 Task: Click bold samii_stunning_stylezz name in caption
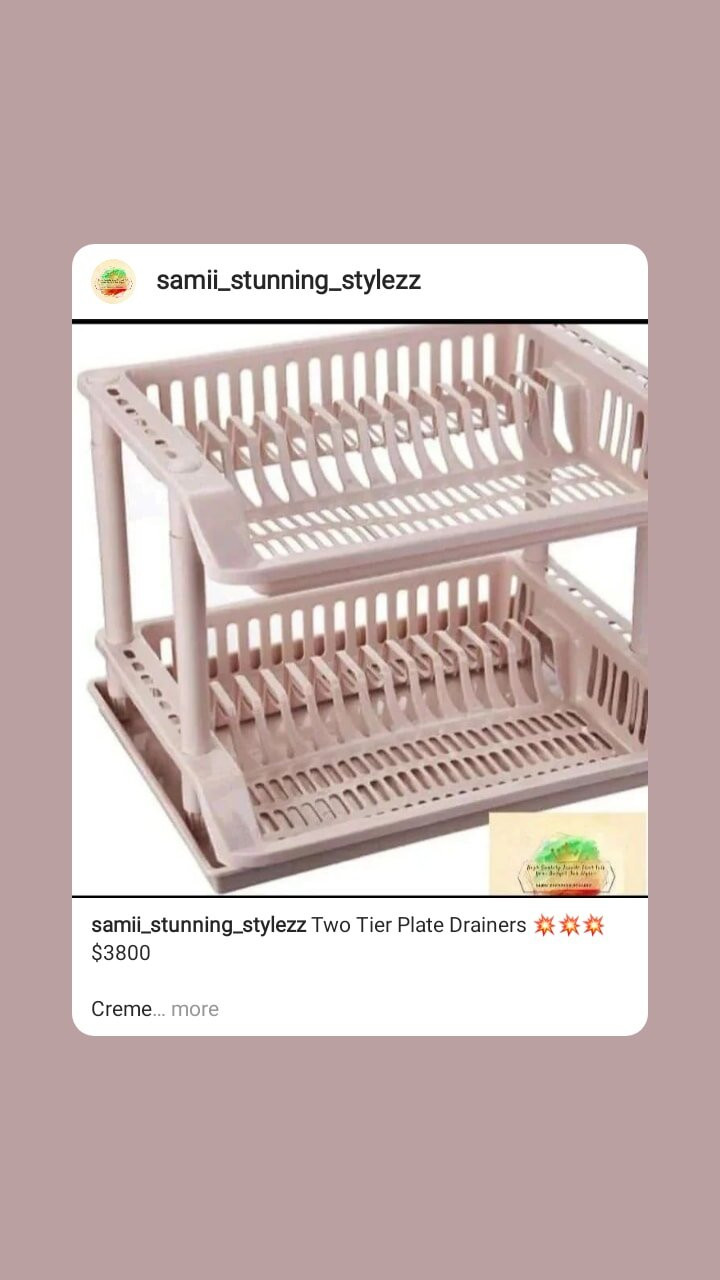[198, 925]
